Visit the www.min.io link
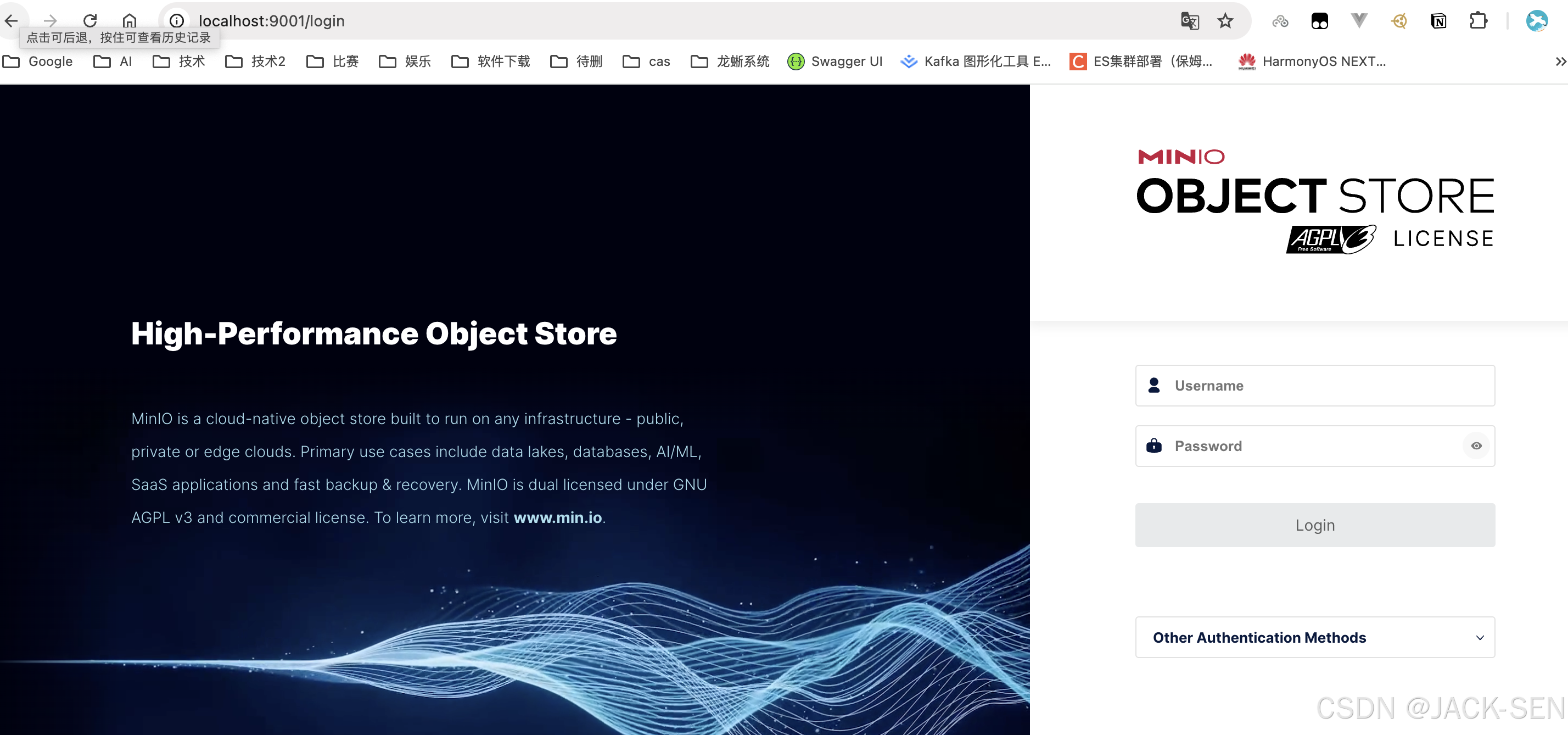This screenshot has height=735, width=1568. click(558, 517)
